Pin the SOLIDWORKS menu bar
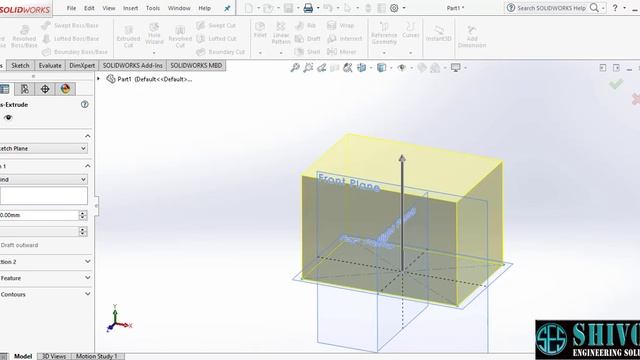Screen dimensions: 640x360 pos(227,8)
